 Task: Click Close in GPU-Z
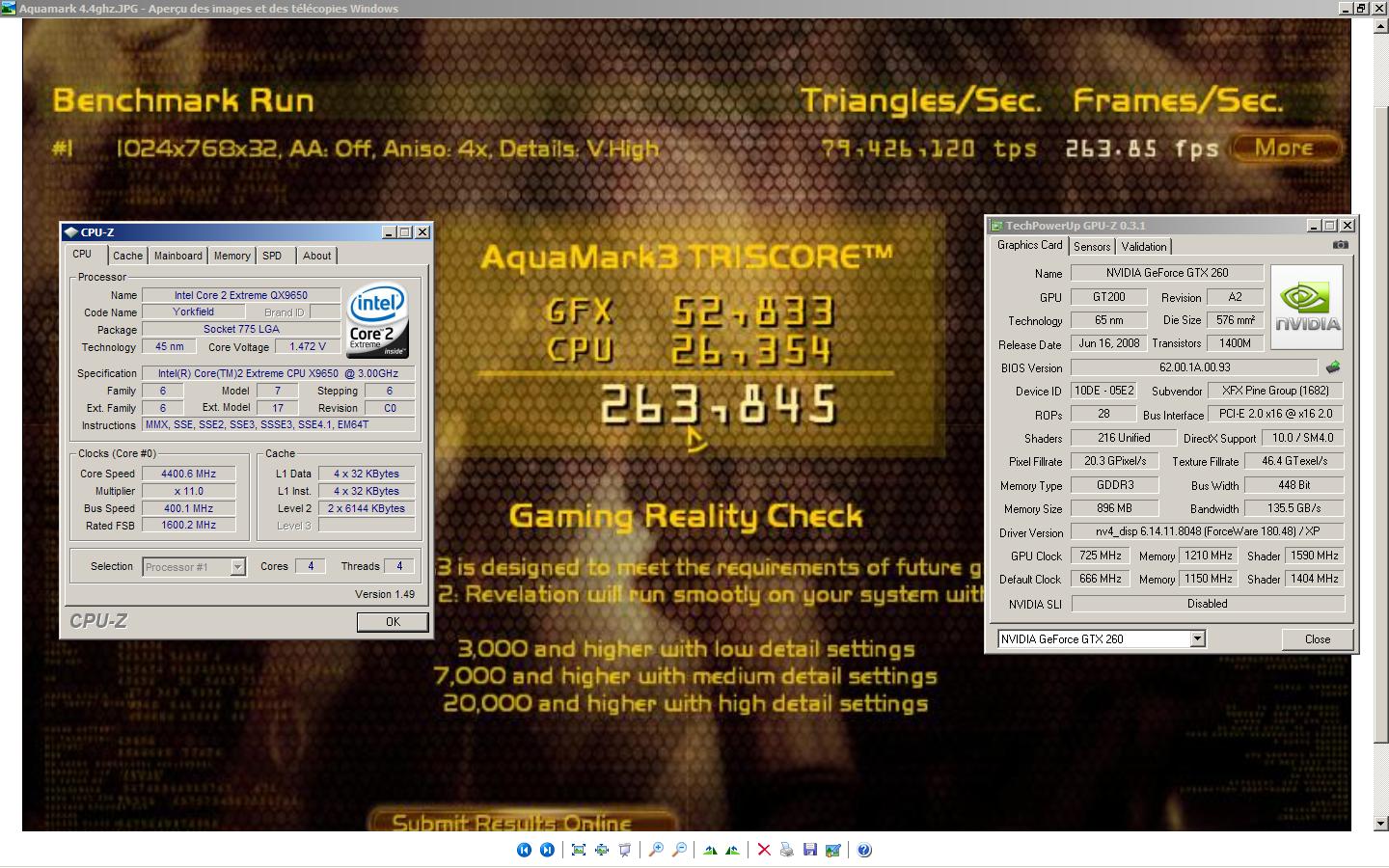[1318, 639]
